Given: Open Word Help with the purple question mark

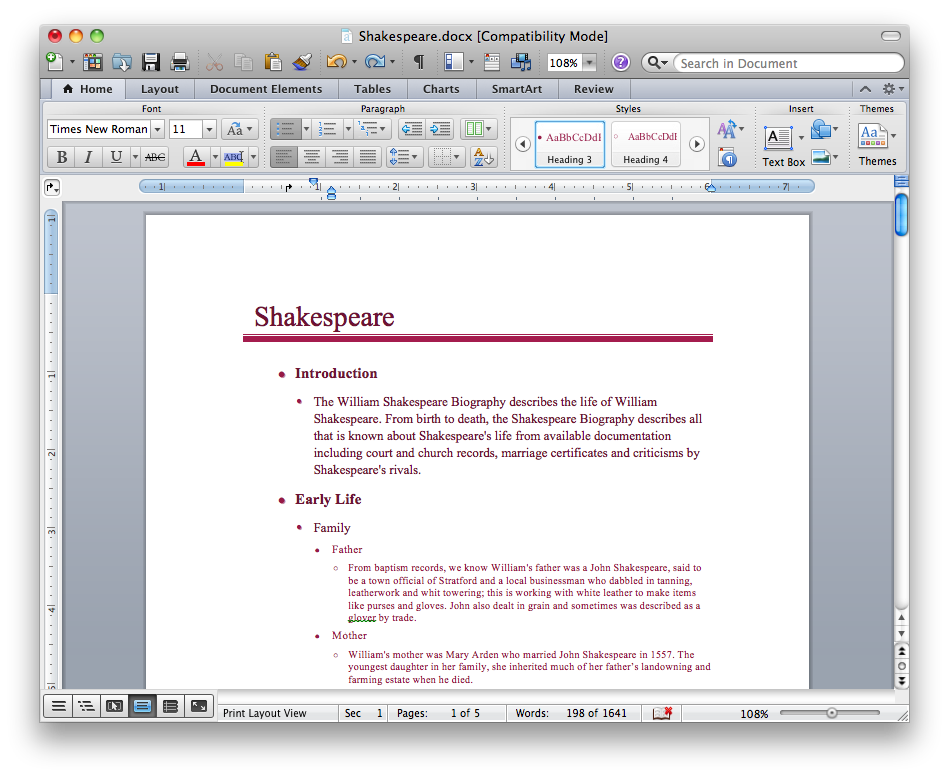Looking at the screenshot, I should tap(620, 62).
